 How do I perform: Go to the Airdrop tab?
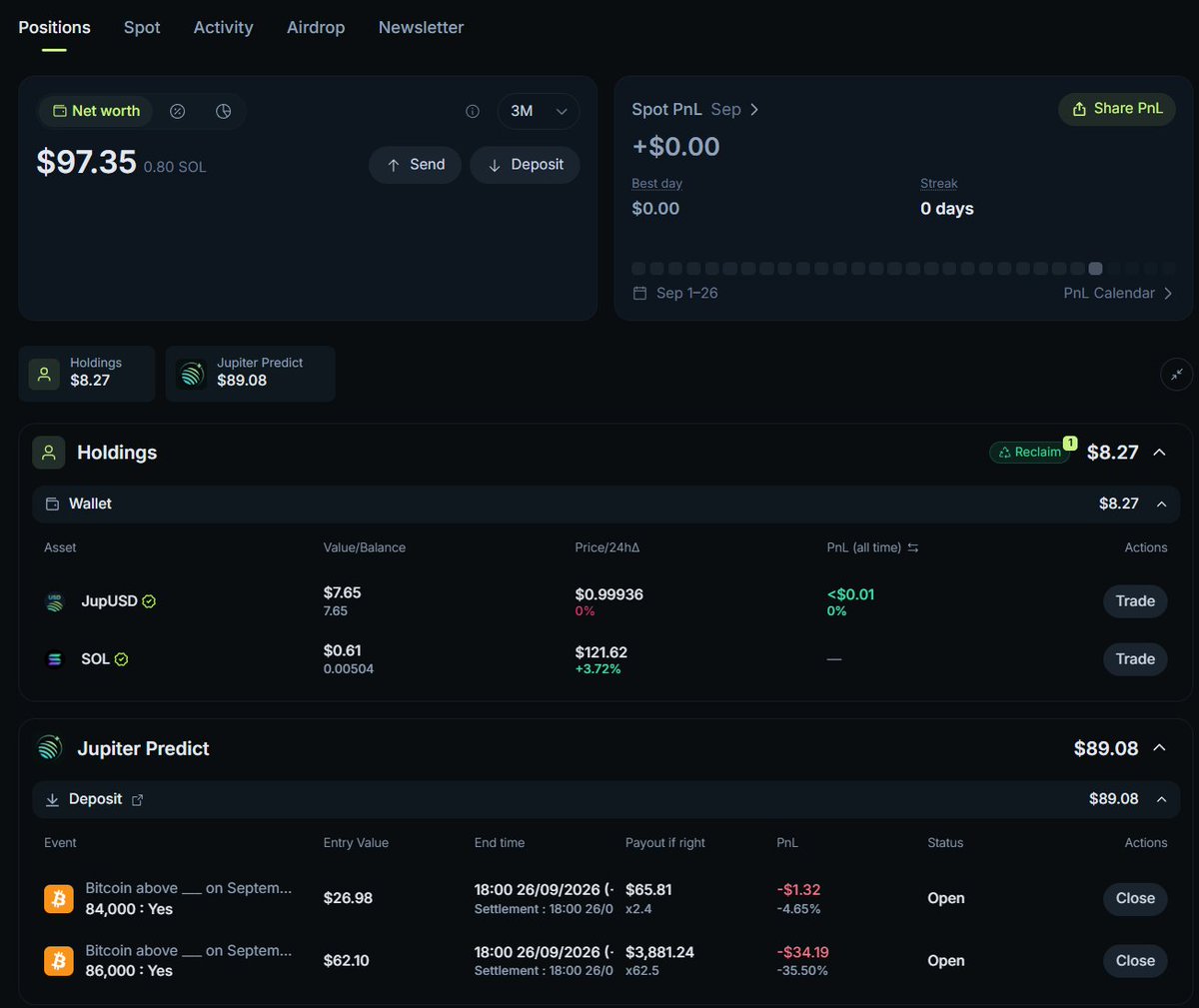[x=316, y=27]
